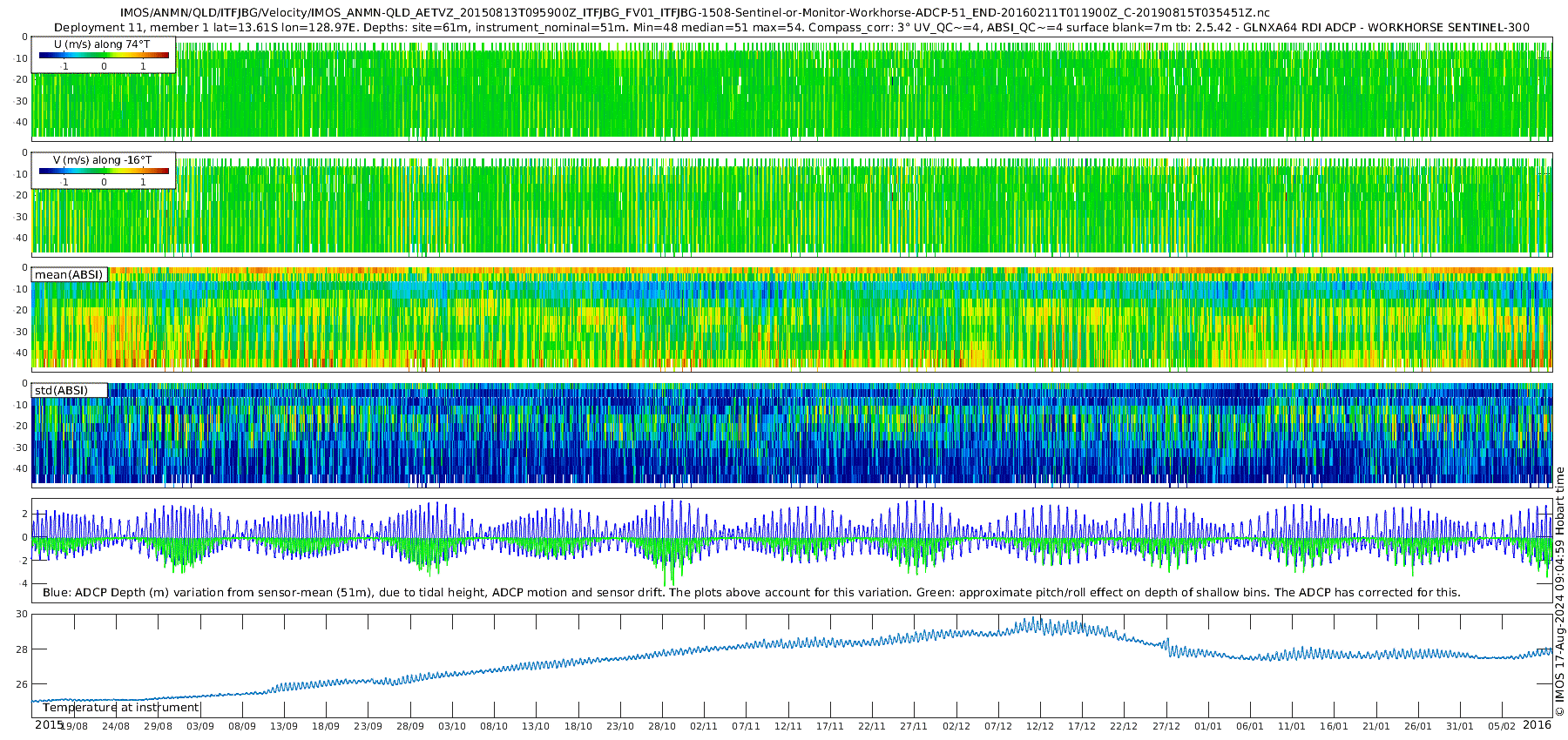The height and width of the screenshot is (740, 1568).
Task: Click the U velocity colorbar legend
Action: (x=104, y=55)
